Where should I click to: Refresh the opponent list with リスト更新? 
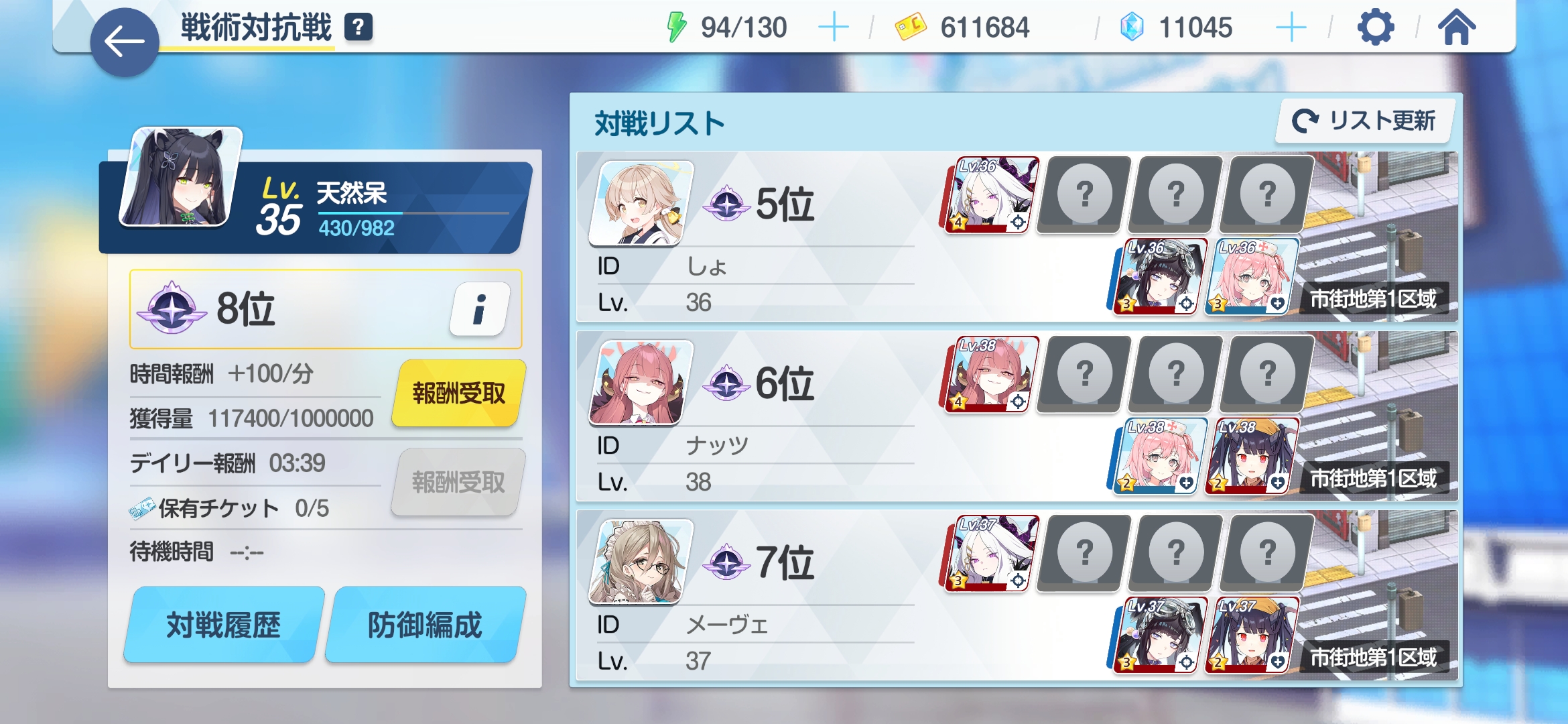tap(1366, 121)
